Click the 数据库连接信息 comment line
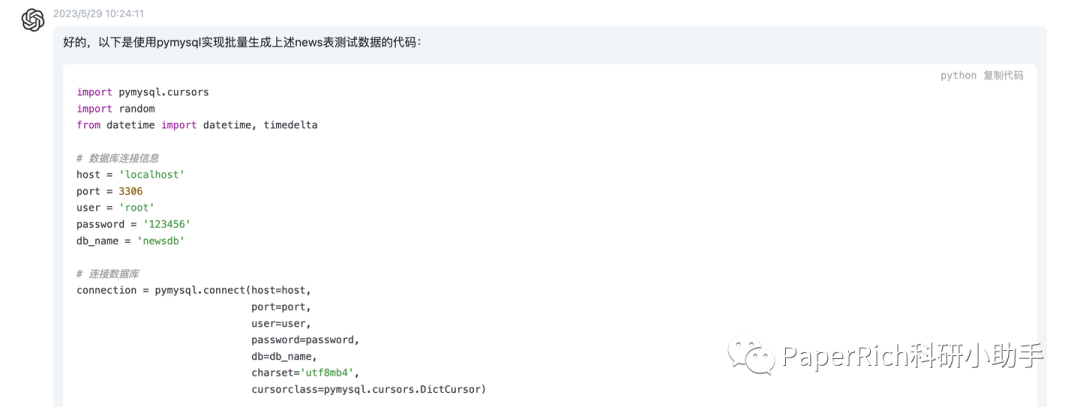Viewport: 1080px width, 407px height. pyautogui.click(x=117, y=158)
